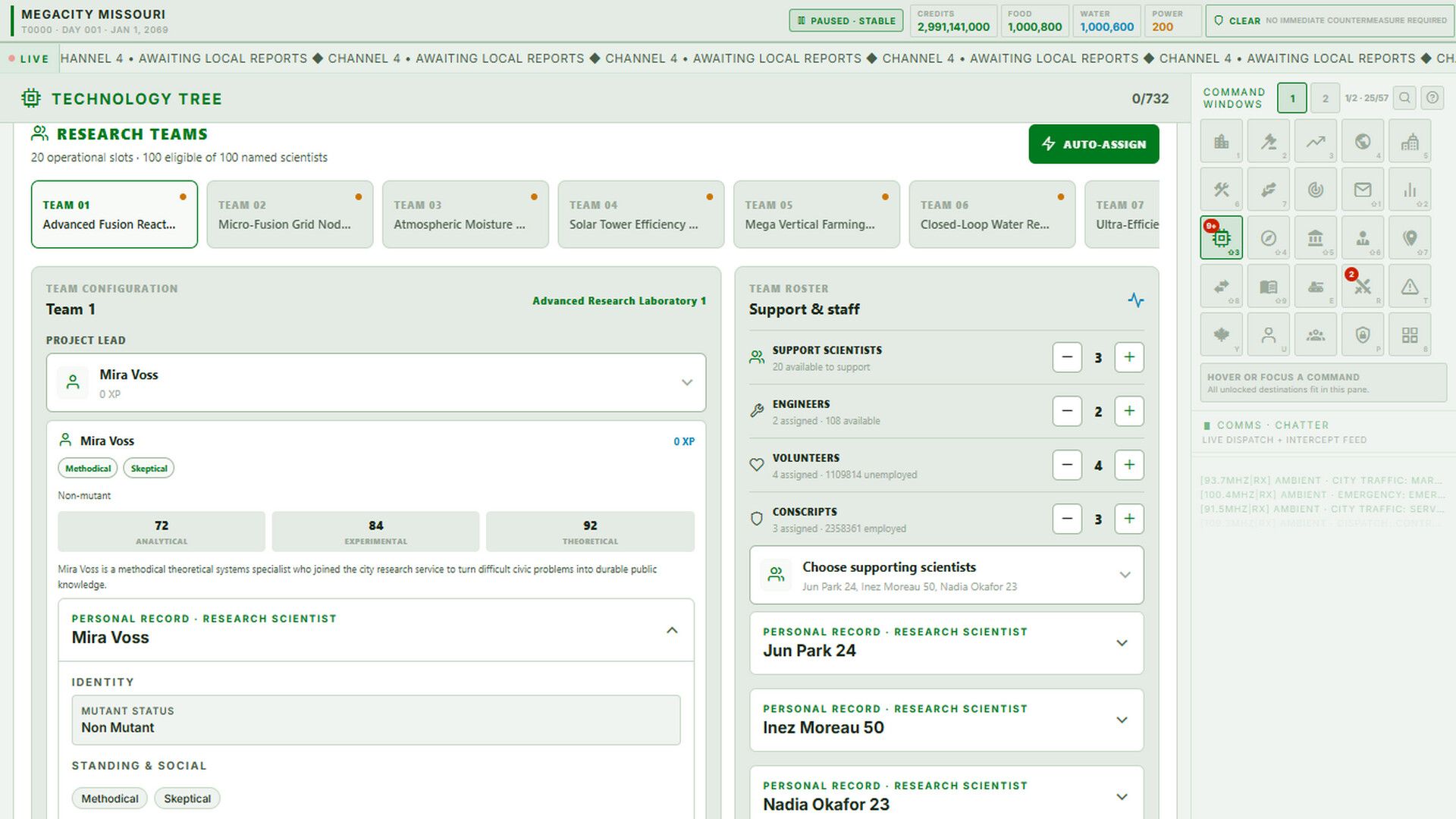Open the handshake command window
Viewport: 1456px width, 819px height.
(1268, 190)
